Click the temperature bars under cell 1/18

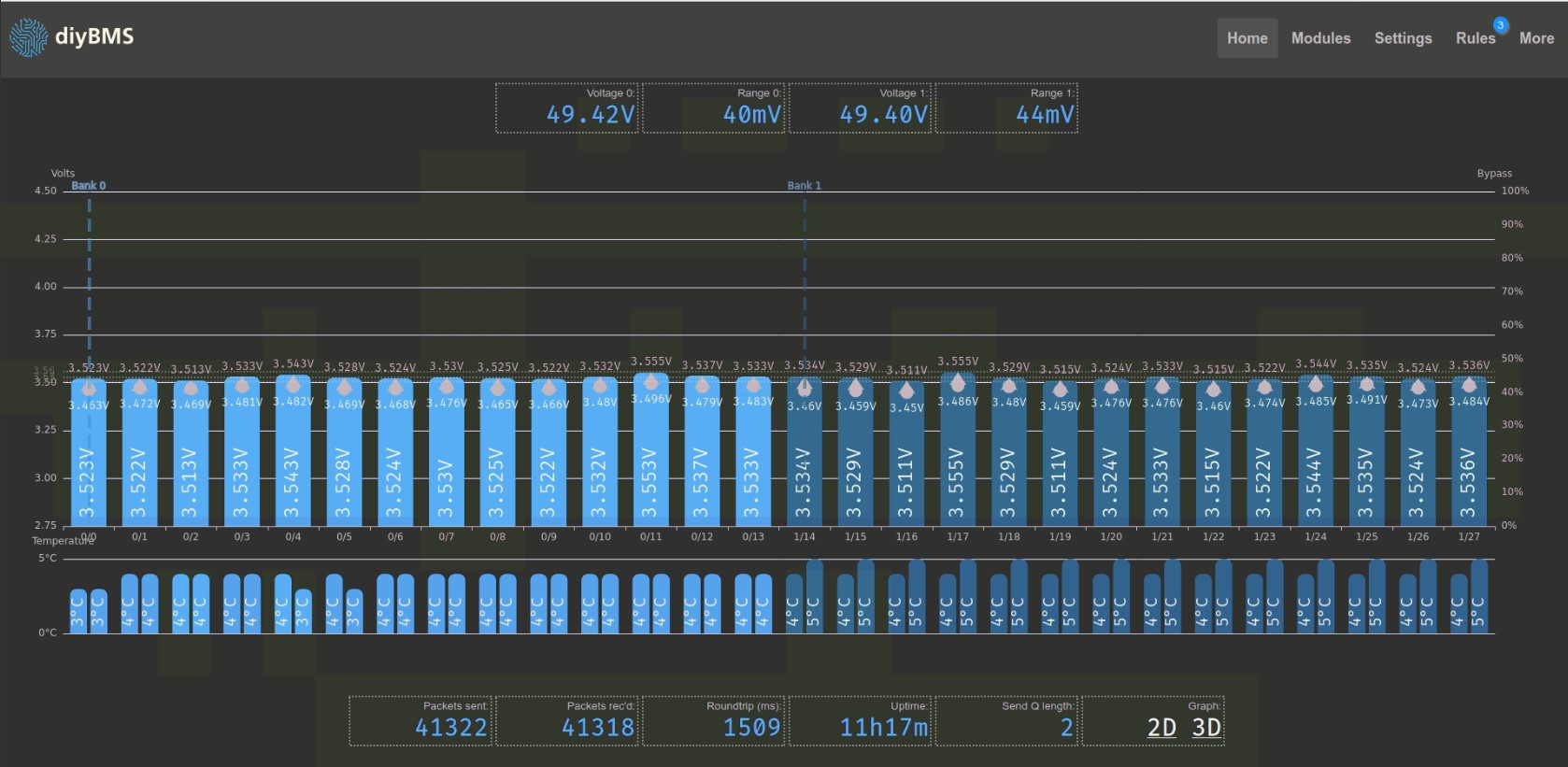click(x=1008, y=597)
